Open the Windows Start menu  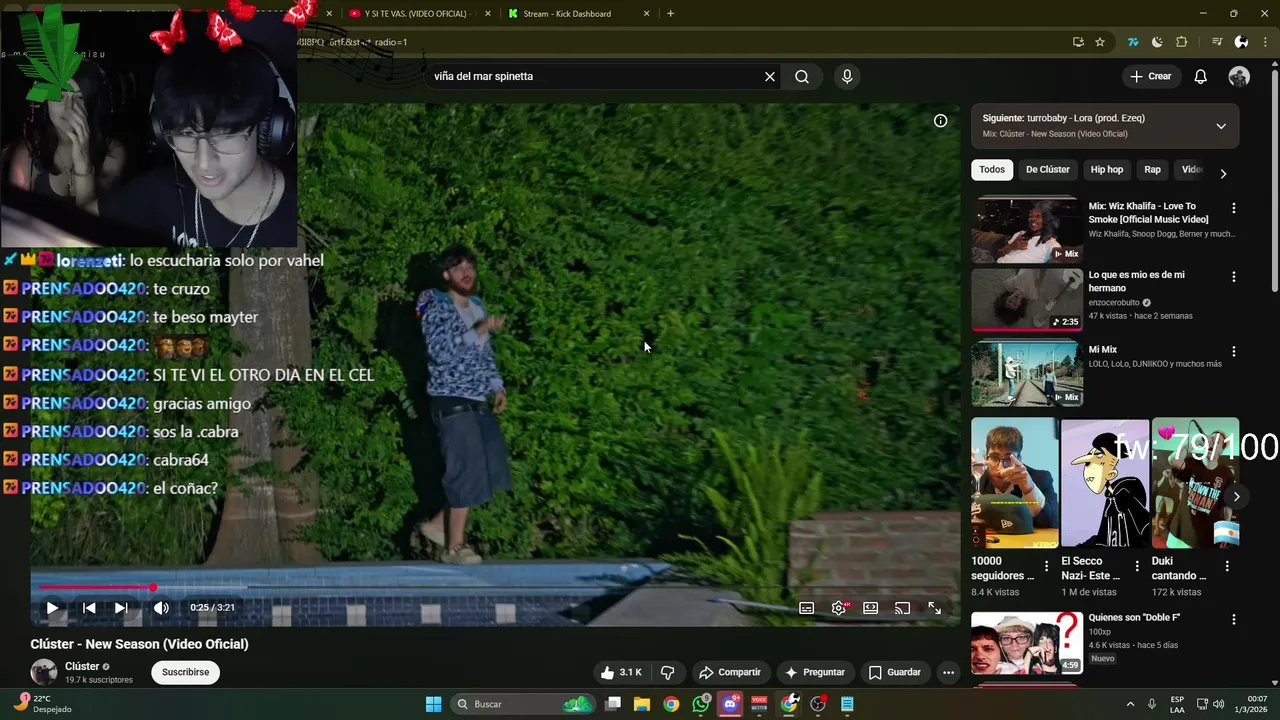(433, 704)
